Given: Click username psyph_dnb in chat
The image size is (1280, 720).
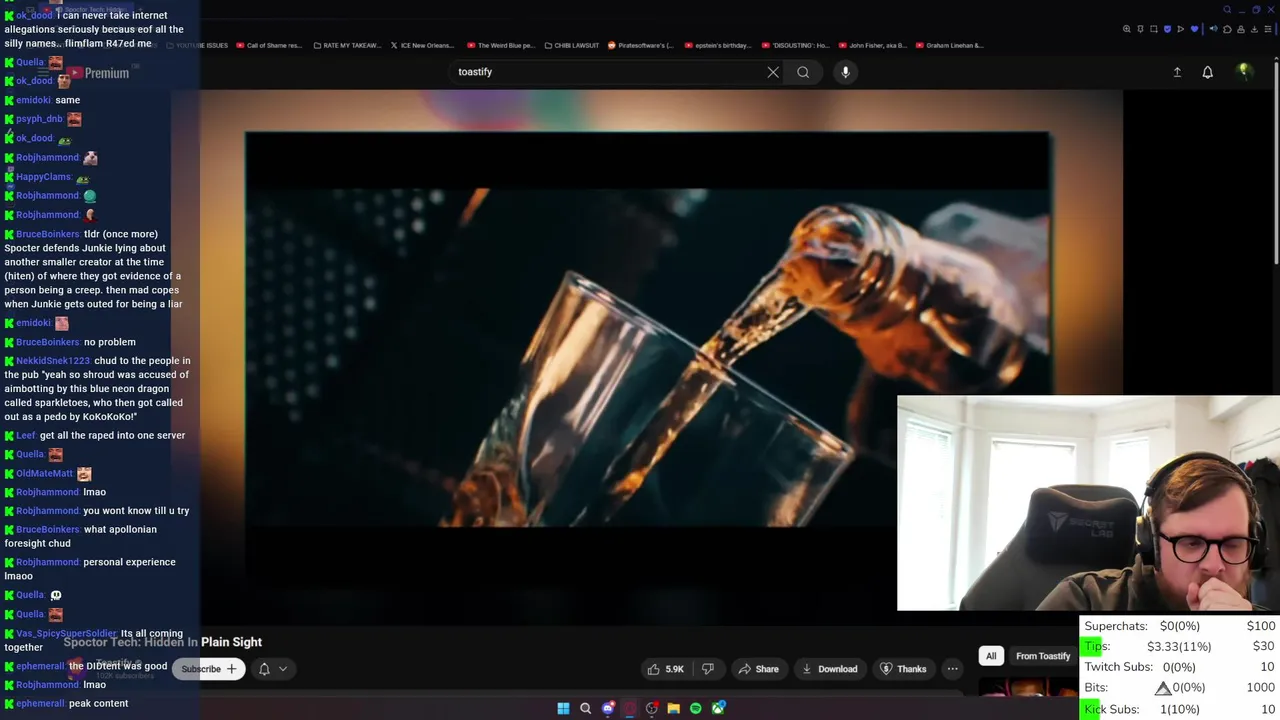Looking at the screenshot, I should coord(39,119).
